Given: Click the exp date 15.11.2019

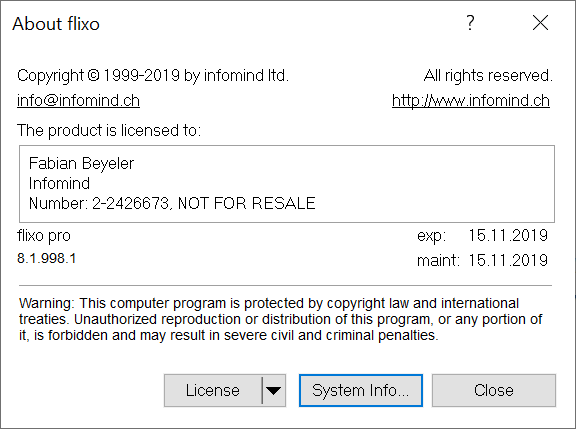Looking at the screenshot, I should tap(508, 235).
